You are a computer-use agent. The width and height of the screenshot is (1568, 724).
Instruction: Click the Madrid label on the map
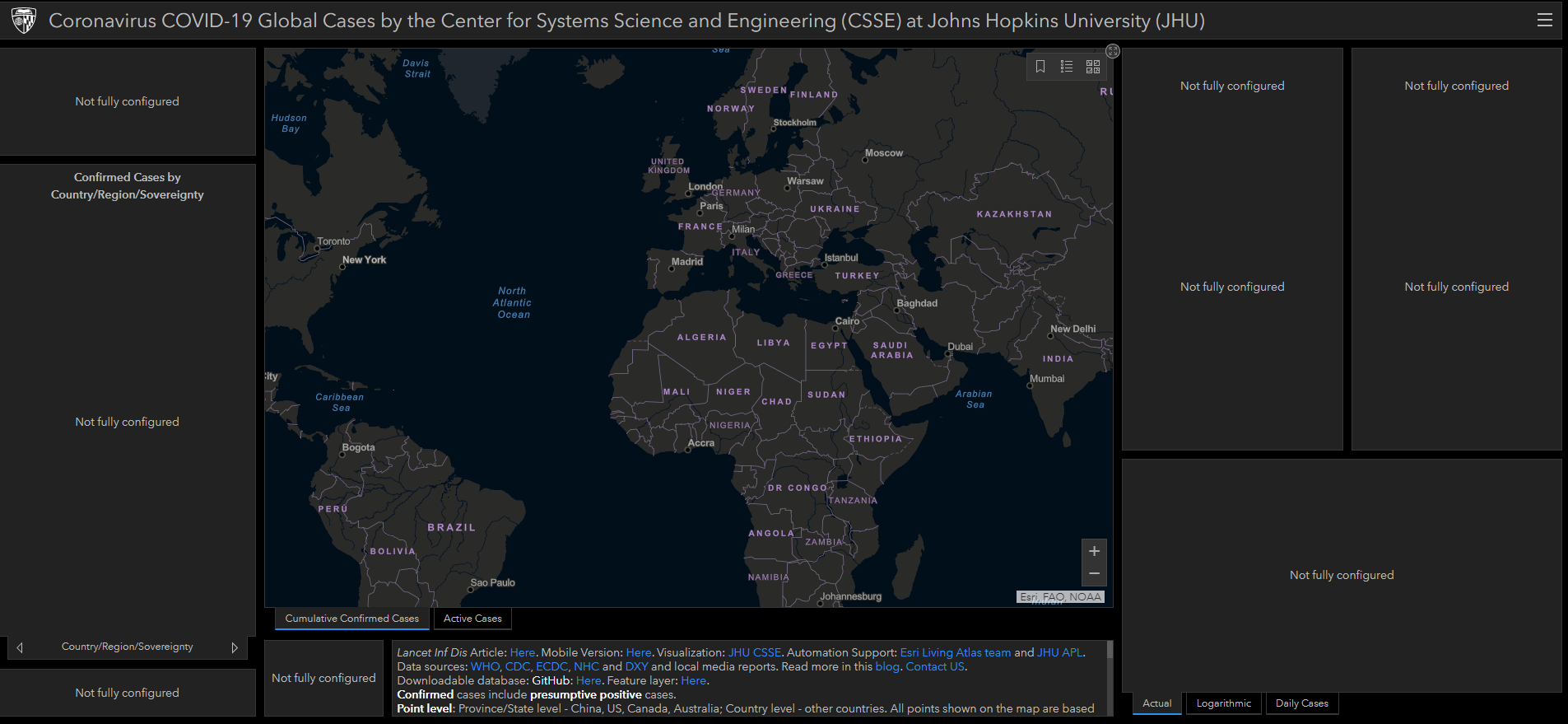[x=686, y=262]
